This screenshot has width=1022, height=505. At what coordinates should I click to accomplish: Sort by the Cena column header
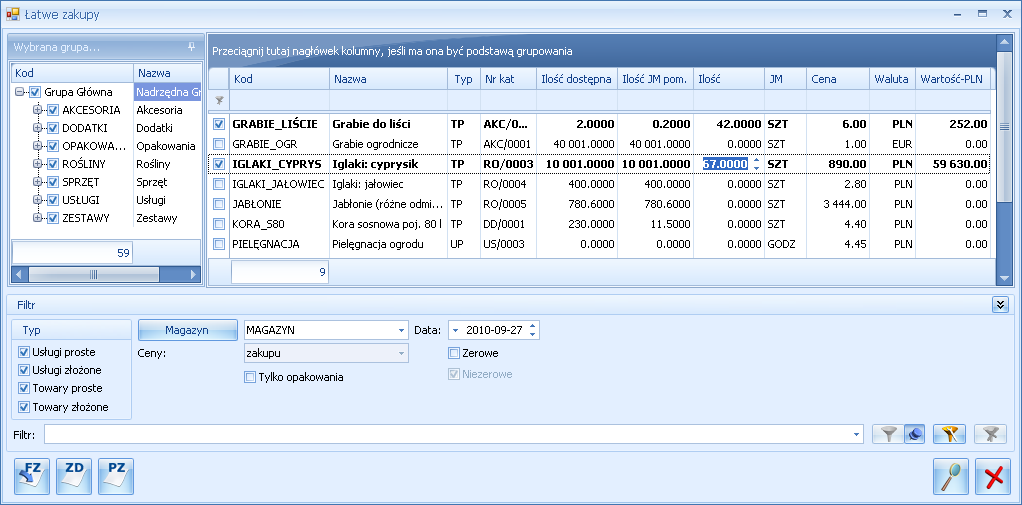click(x=839, y=79)
